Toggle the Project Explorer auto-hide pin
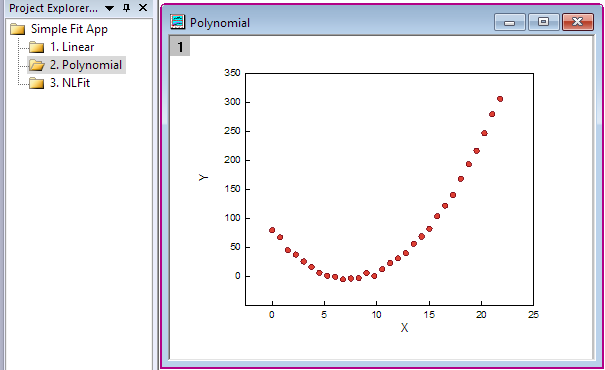 pyautogui.click(x=127, y=8)
